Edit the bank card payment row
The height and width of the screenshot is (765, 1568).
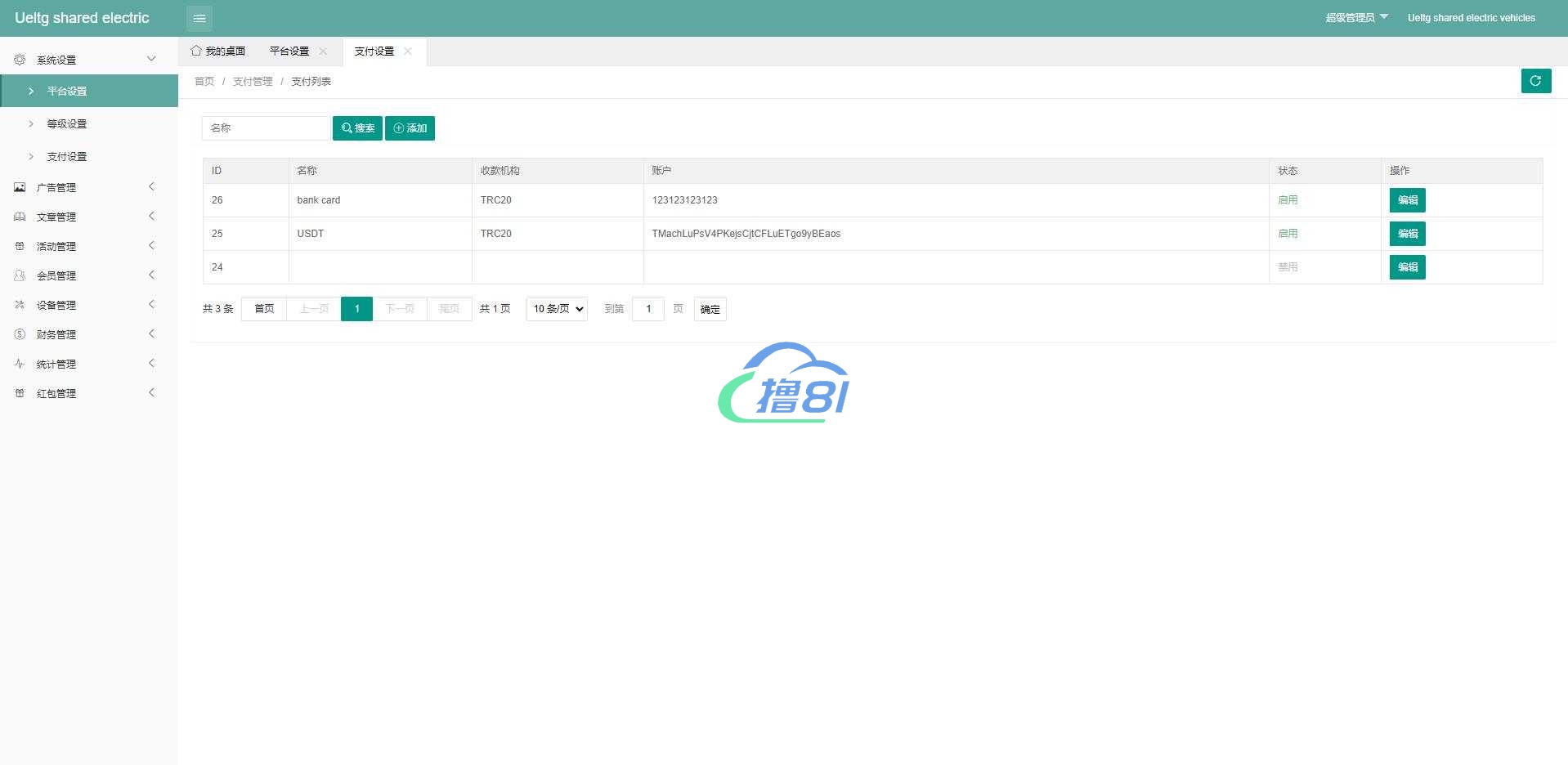[x=1407, y=200]
